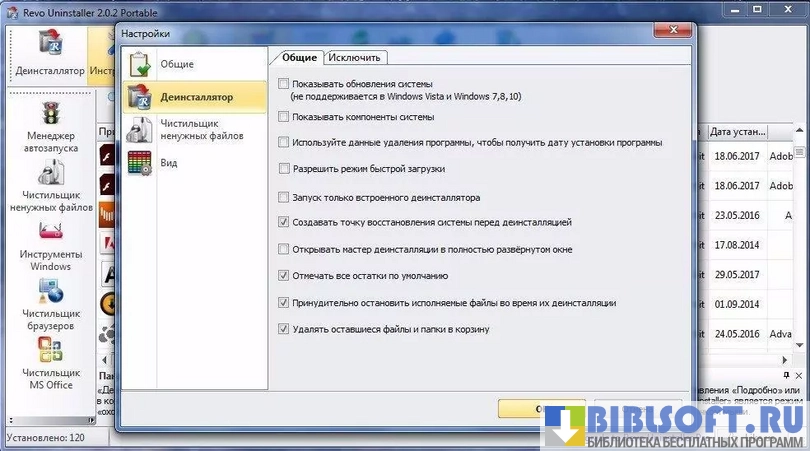Image resolution: width=810 pixels, height=451 pixels.
Task: Open Чистильщик MS Office tool
Action: click(50, 362)
